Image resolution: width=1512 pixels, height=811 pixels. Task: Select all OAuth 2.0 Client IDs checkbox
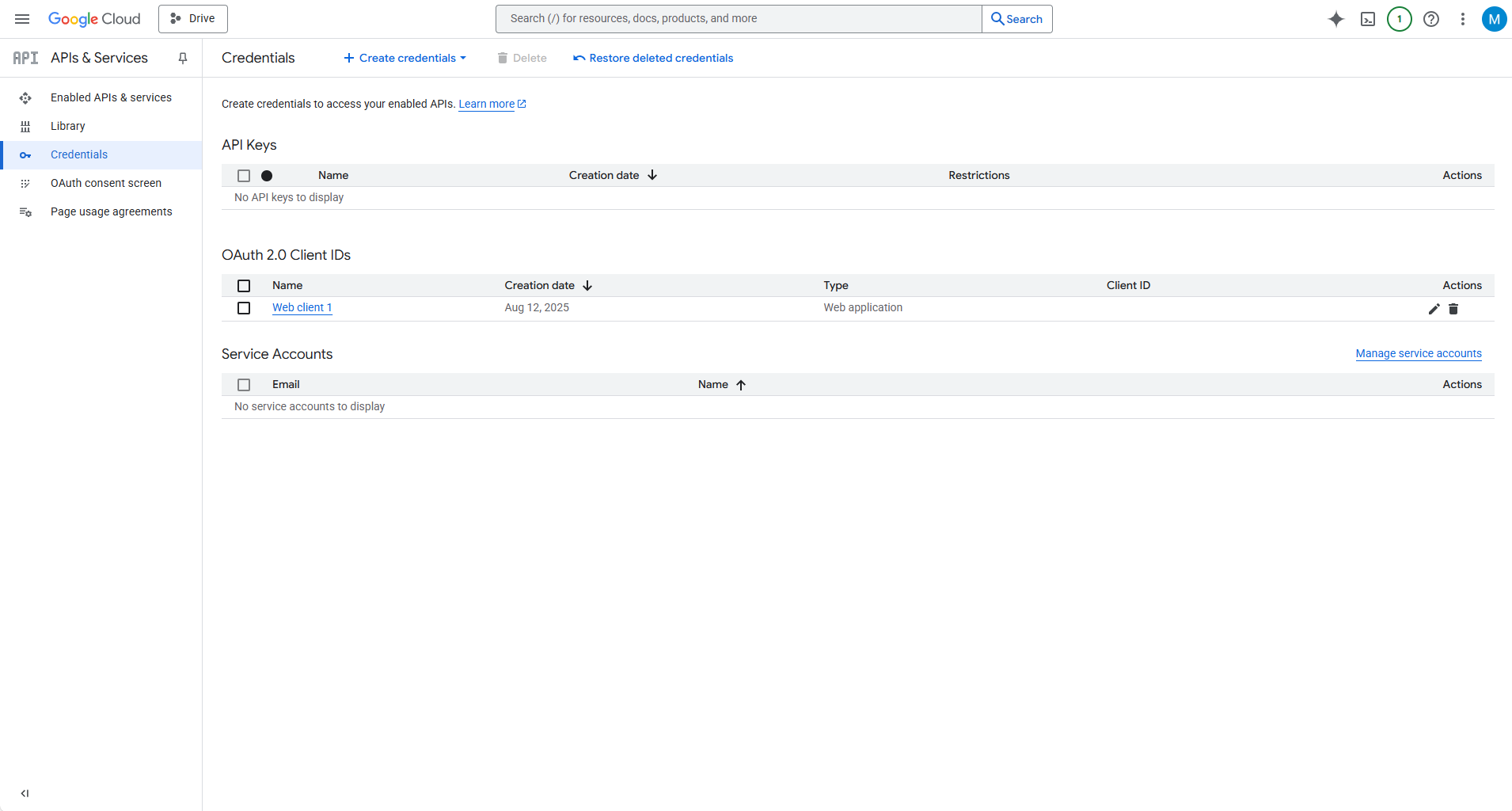[244, 286]
